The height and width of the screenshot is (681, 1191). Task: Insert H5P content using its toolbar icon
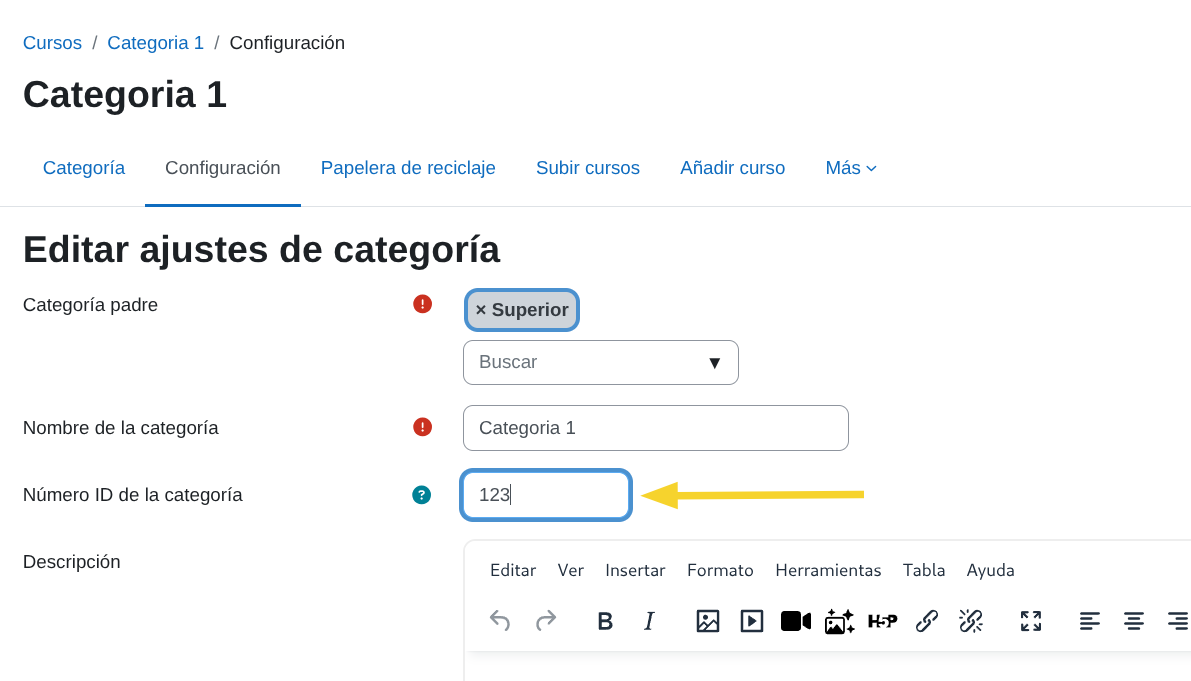click(x=882, y=621)
